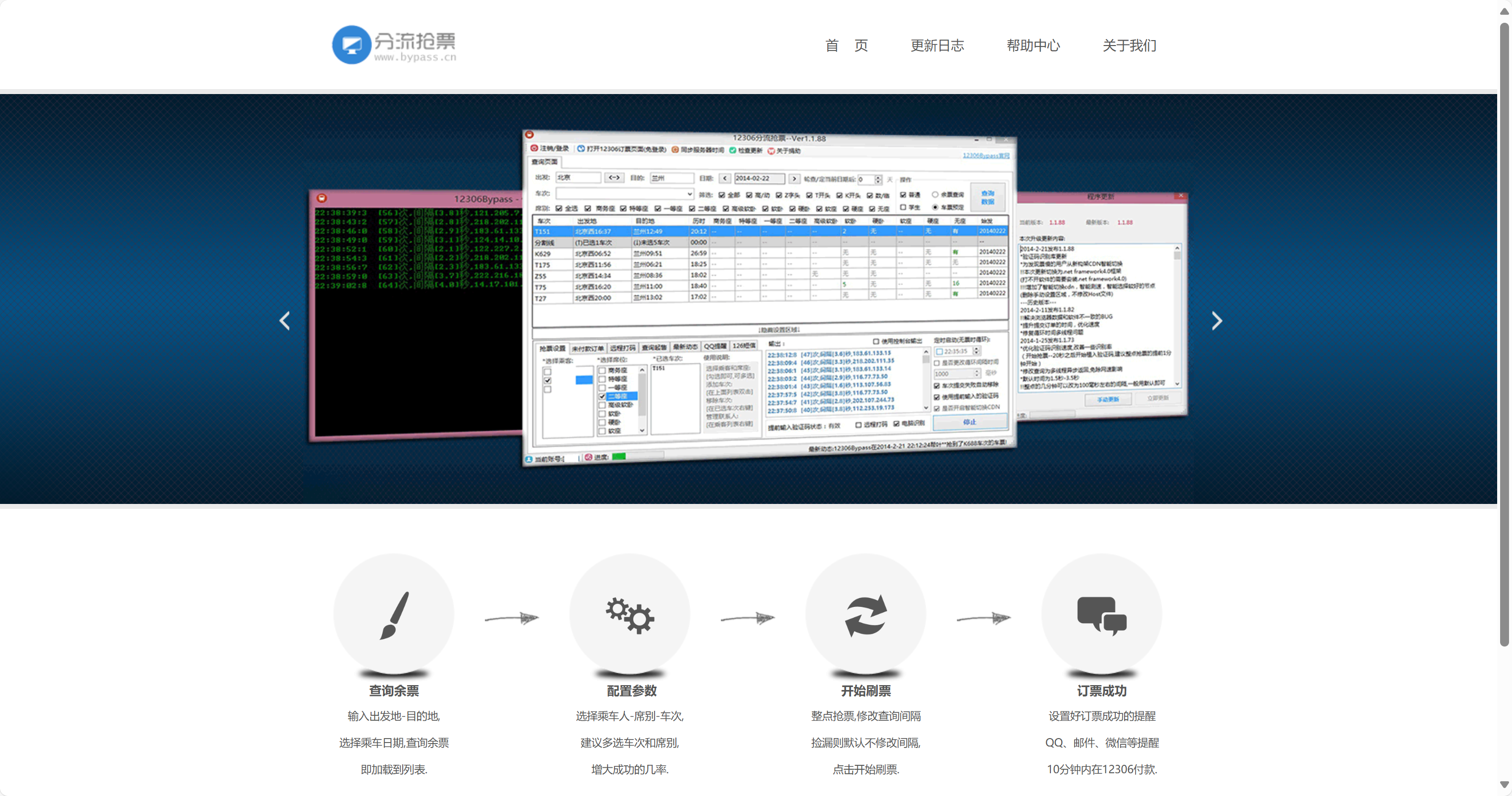This screenshot has width=1512, height=796.
Task: Click the brush icon above 查询余票
Action: (x=394, y=615)
